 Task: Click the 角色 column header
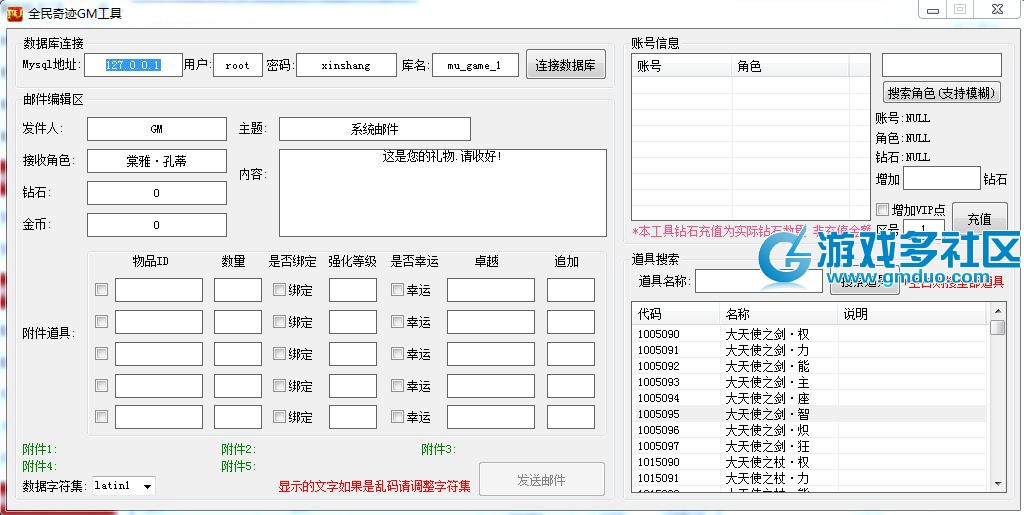click(790, 67)
